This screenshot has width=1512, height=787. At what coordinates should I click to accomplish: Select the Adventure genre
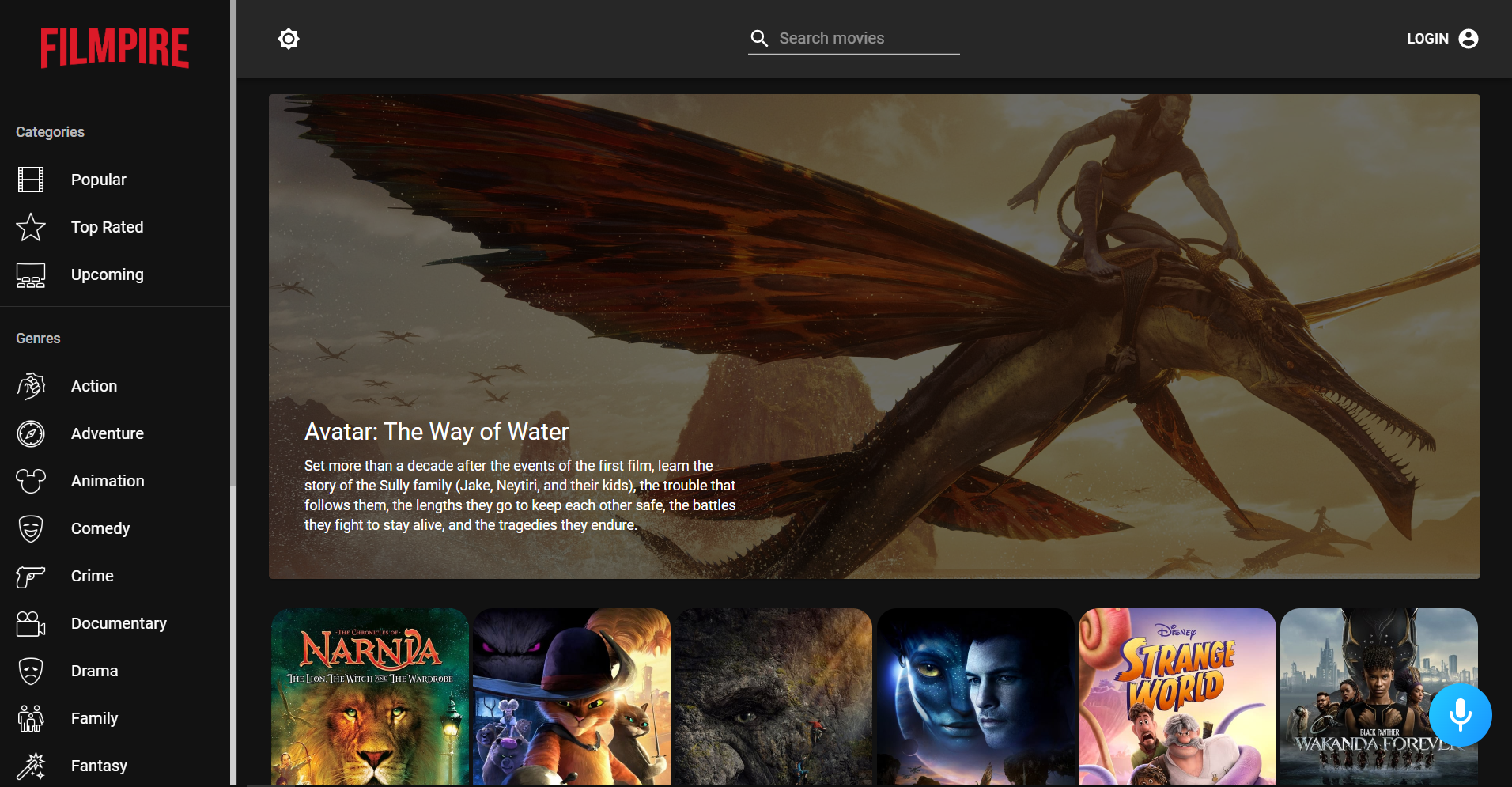(115, 433)
